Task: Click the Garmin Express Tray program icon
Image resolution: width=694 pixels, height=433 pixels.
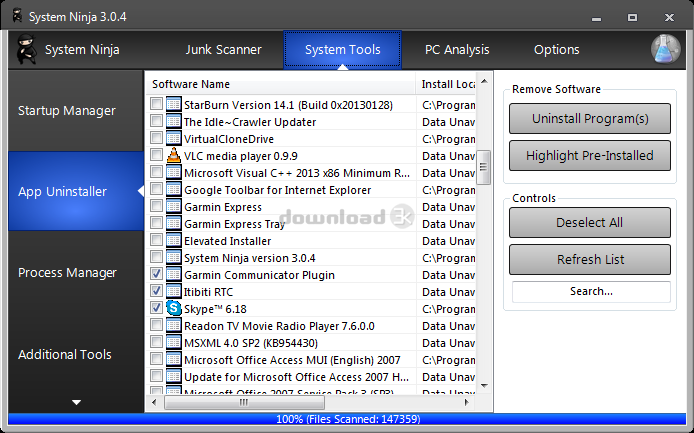Action: click(x=174, y=224)
